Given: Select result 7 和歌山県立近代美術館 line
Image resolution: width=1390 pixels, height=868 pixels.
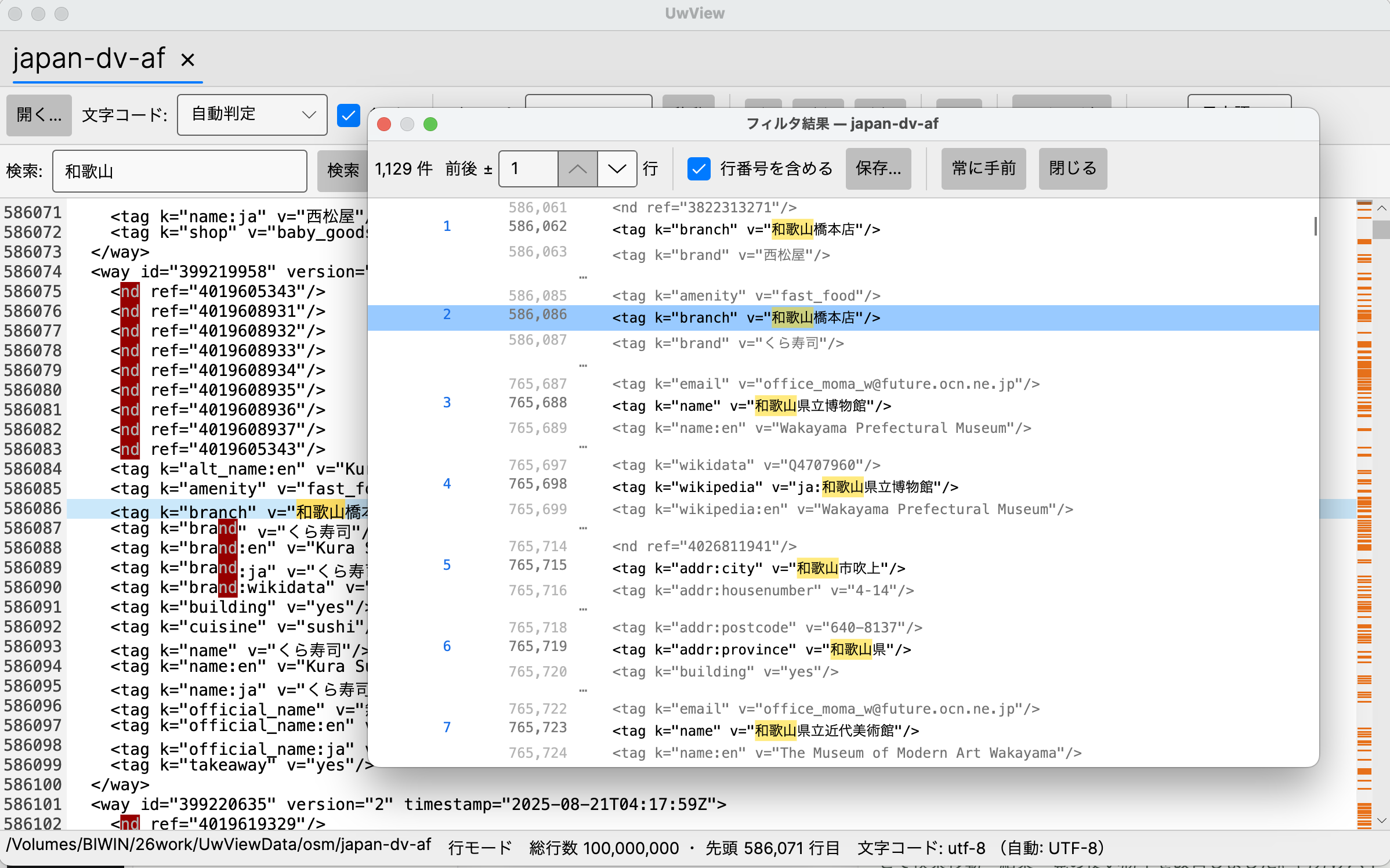Looking at the screenshot, I should coord(844,730).
